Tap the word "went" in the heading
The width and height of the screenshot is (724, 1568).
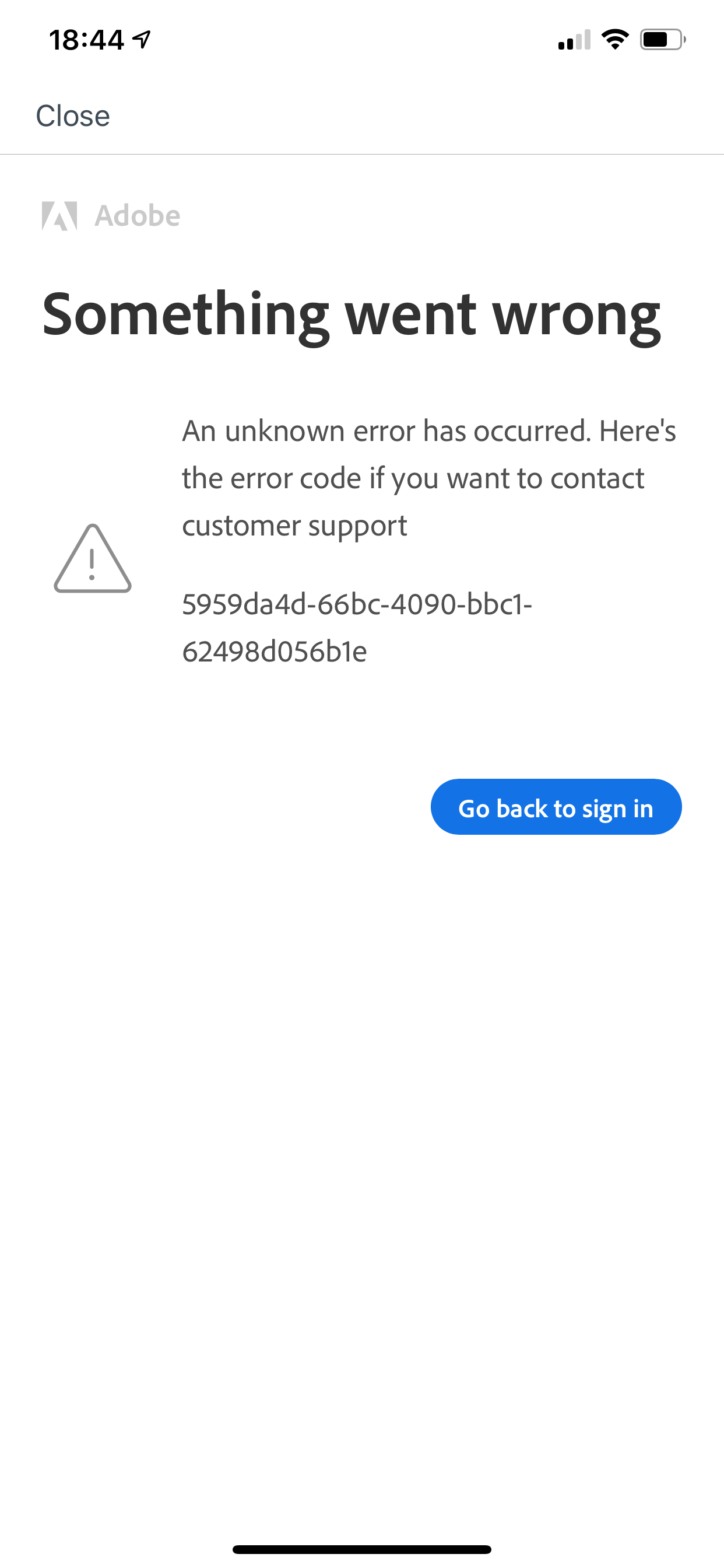(410, 314)
